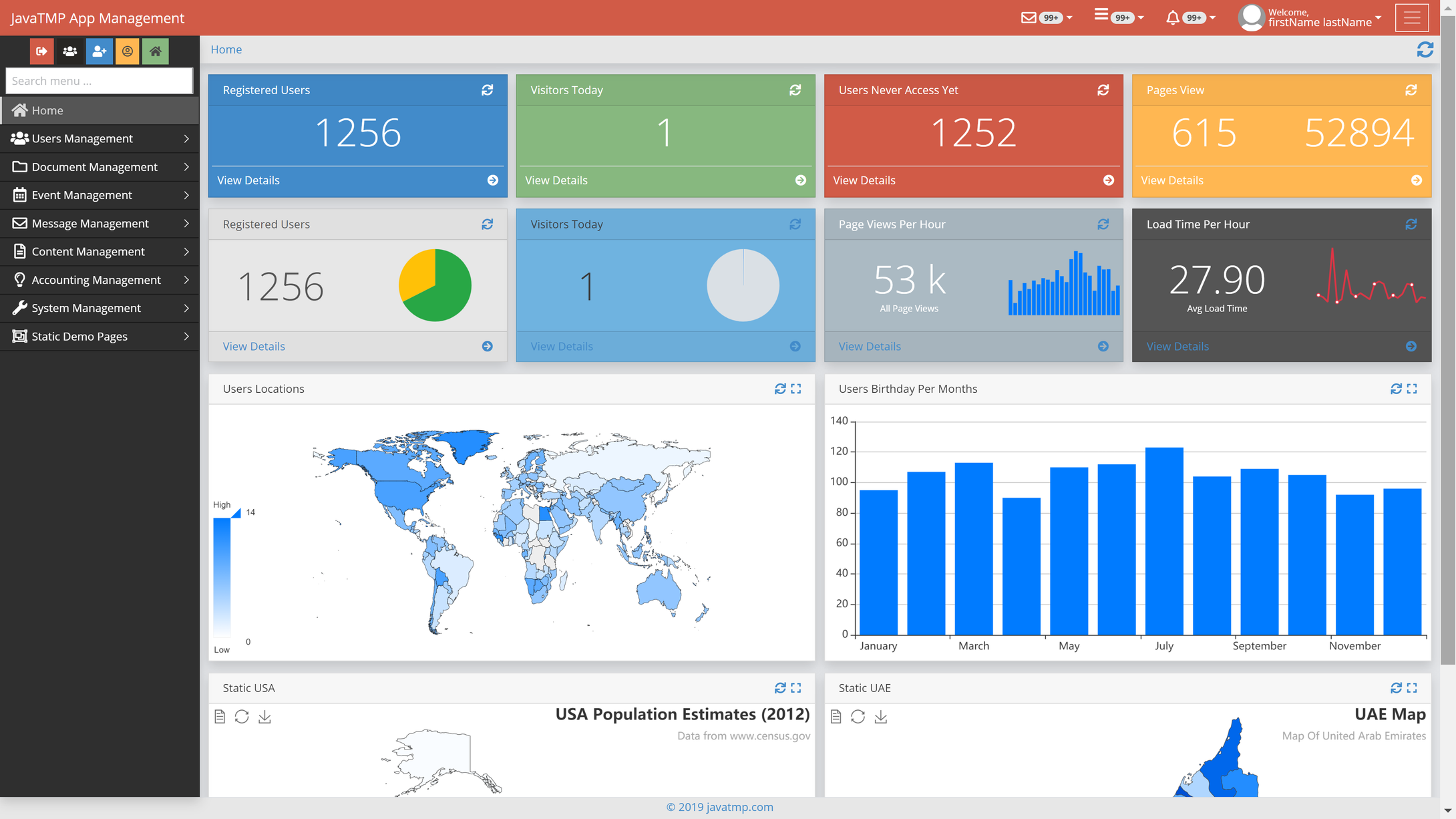Refresh the Page Views Per Hour card
The image size is (1456, 819).
(x=1103, y=224)
